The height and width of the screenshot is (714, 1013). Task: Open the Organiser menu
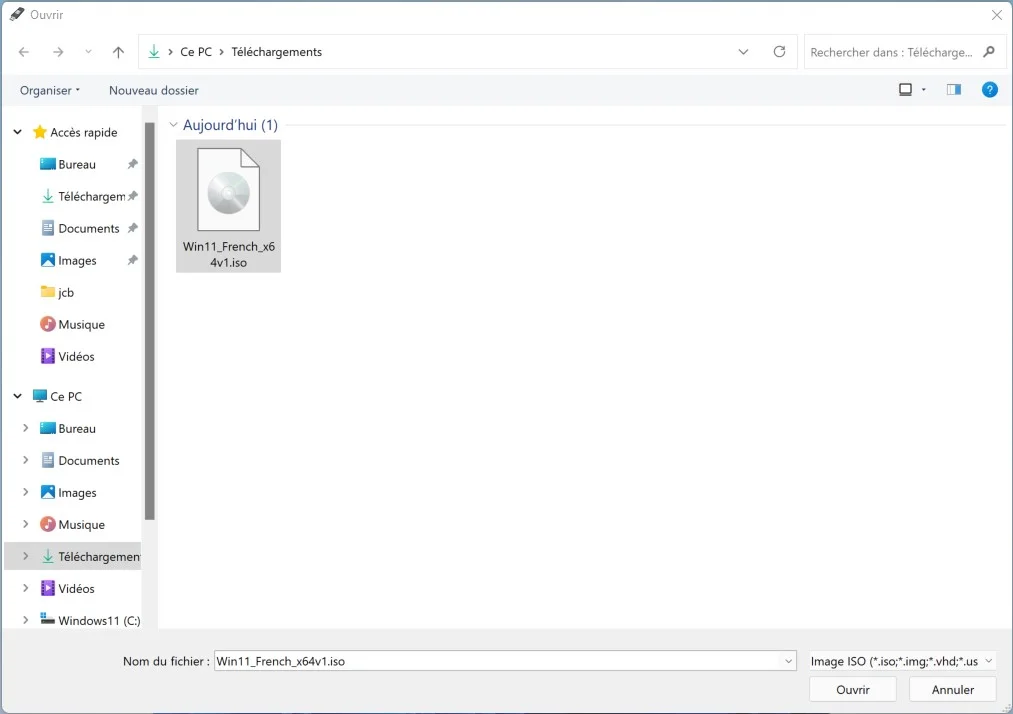[x=48, y=89]
